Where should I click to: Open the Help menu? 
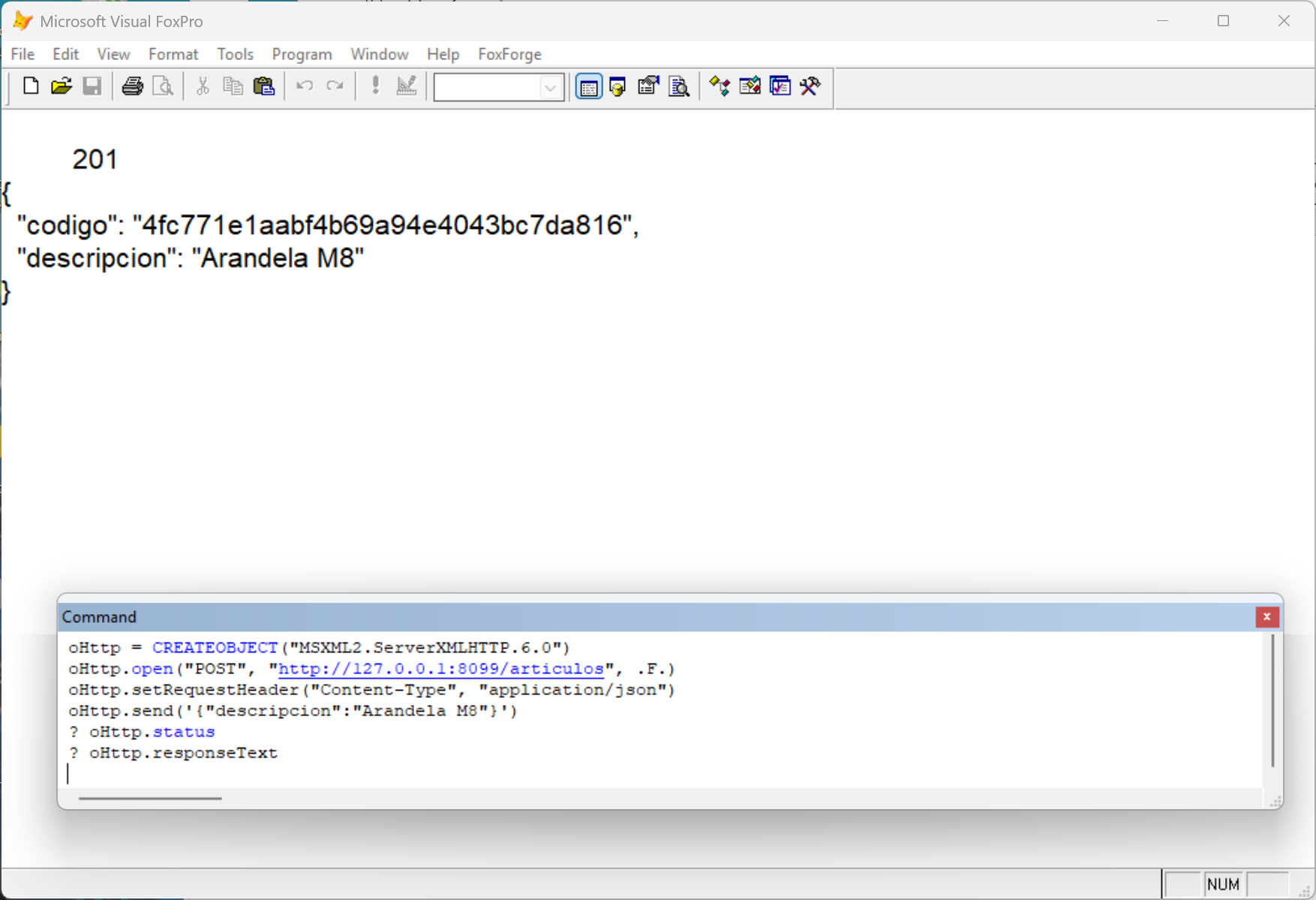(x=443, y=54)
